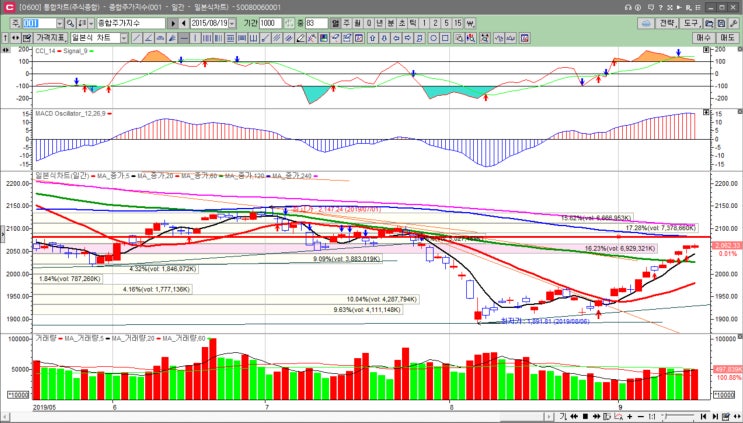Click the stop square button in bottom bar

coord(585,416)
